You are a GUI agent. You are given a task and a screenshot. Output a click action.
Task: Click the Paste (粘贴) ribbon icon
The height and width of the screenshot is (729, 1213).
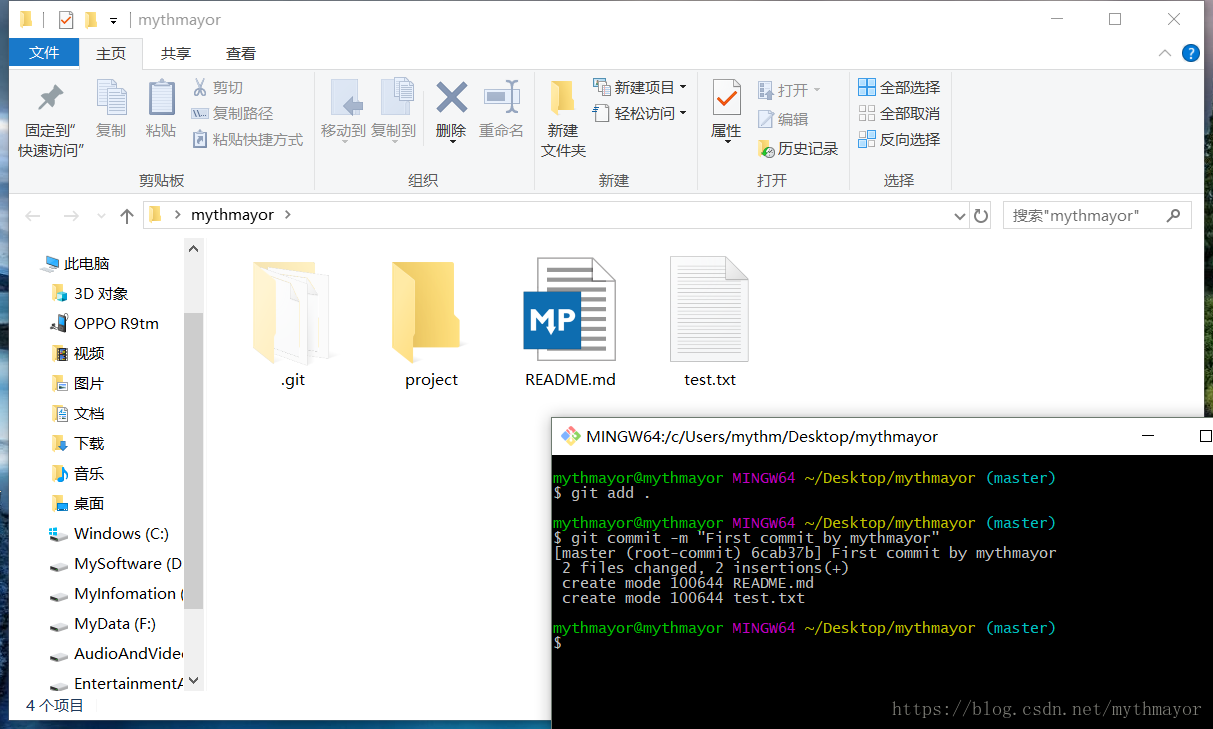pos(161,99)
